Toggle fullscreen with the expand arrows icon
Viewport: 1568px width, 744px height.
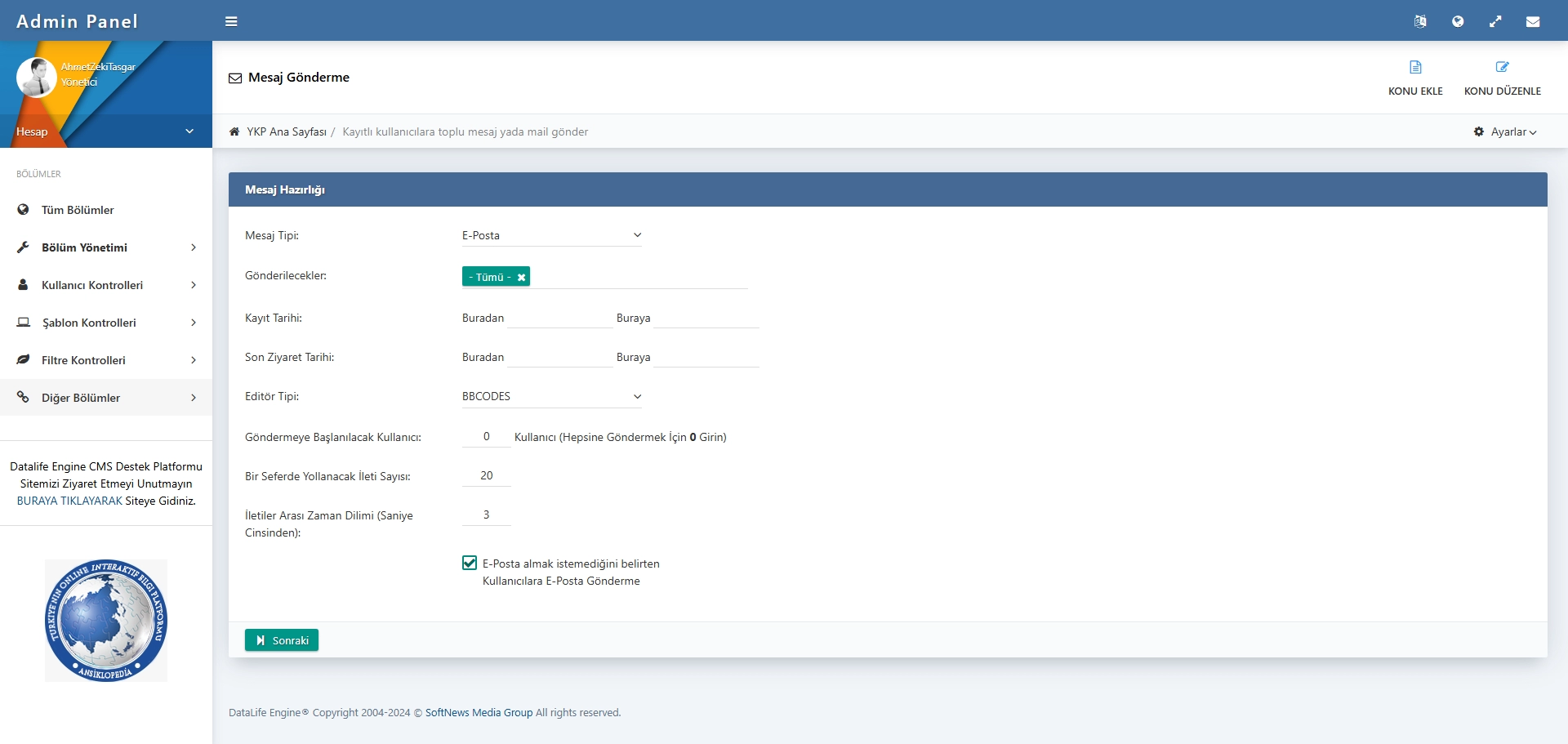pyautogui.click(x=1495, y=21)
